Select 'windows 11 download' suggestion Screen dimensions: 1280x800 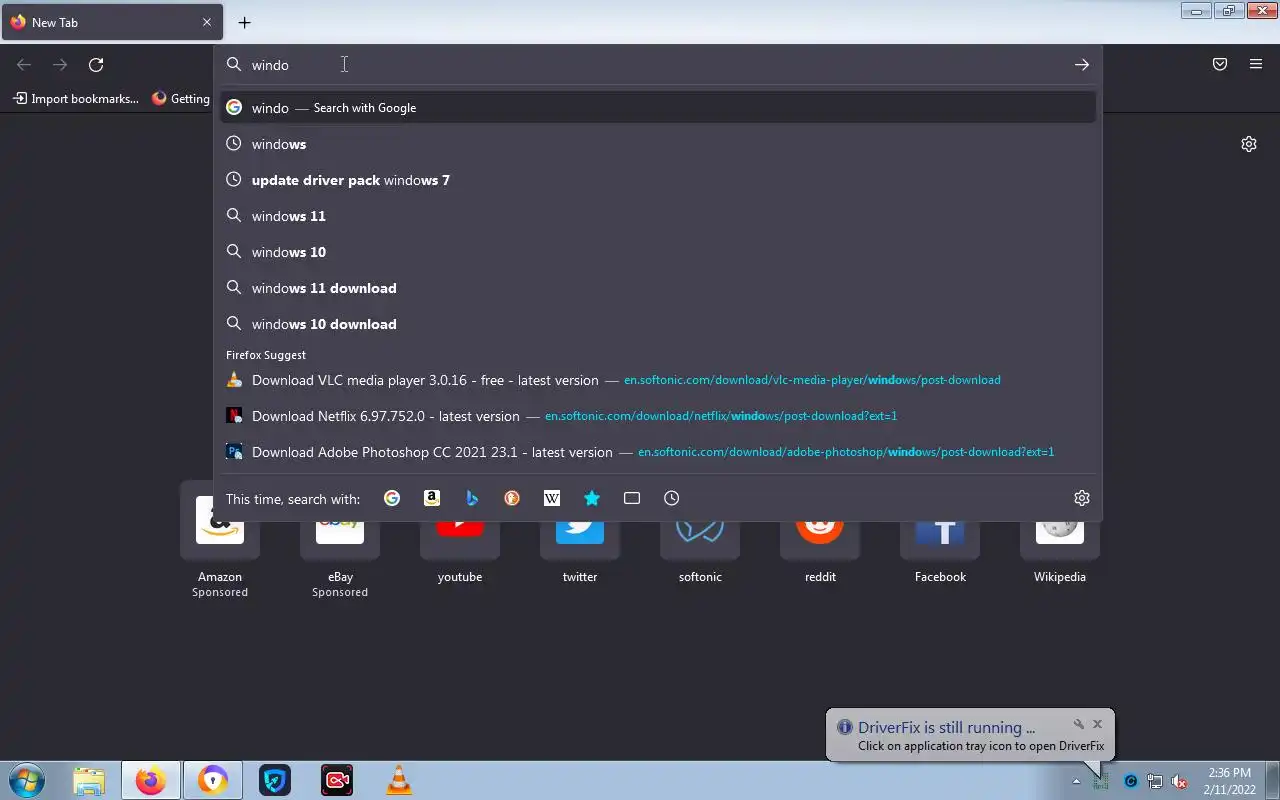tap(658, 288)
